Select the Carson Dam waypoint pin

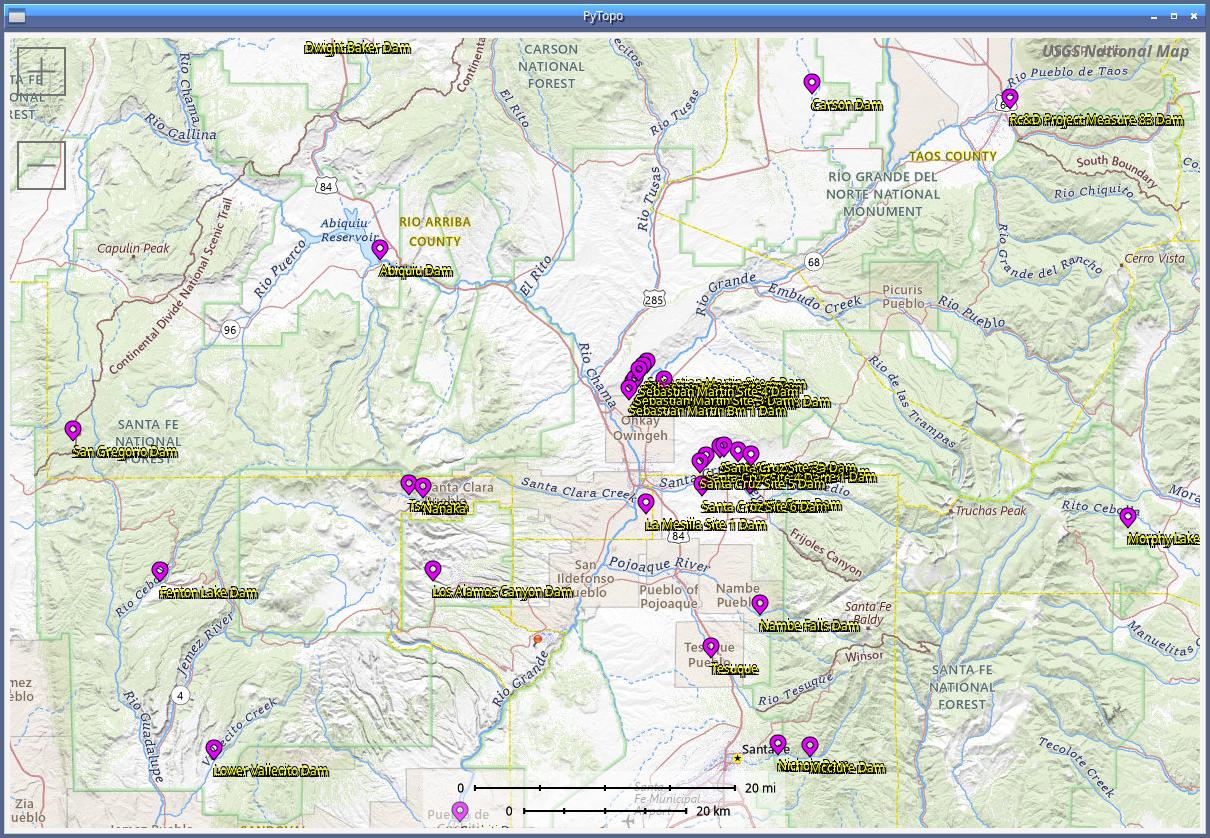click(812, 83)
